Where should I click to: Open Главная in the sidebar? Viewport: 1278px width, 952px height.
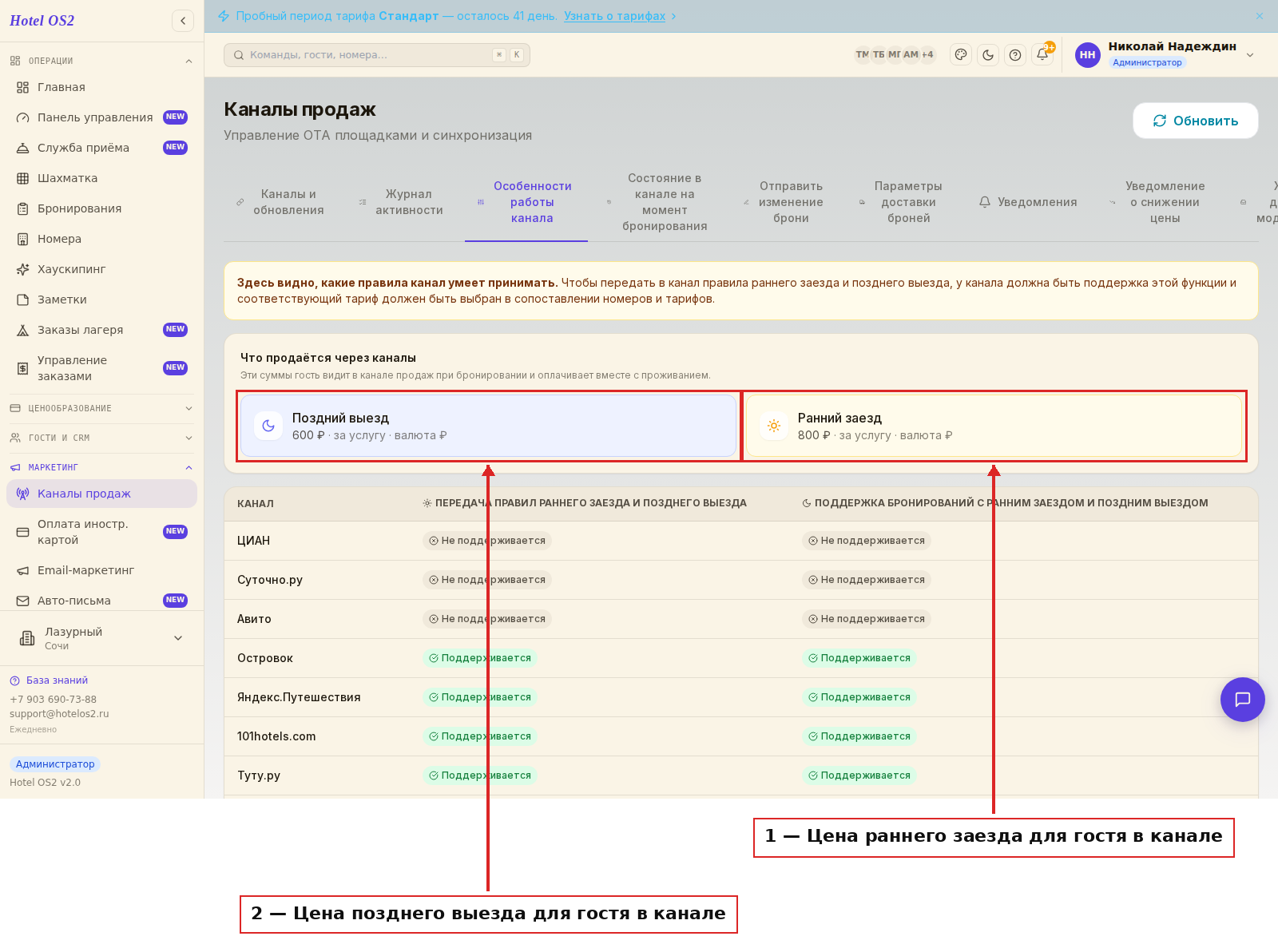point(101,87)
